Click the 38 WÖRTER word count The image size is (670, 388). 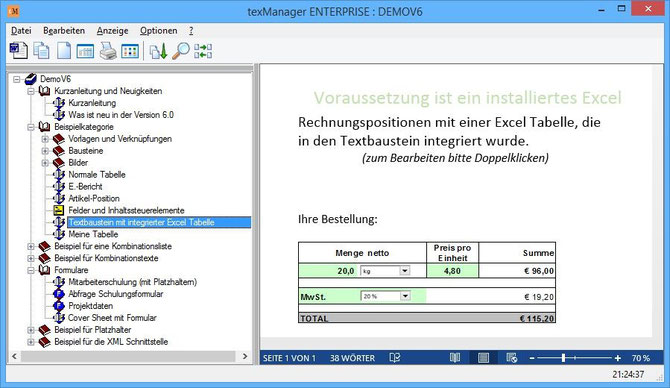[352, 358]
